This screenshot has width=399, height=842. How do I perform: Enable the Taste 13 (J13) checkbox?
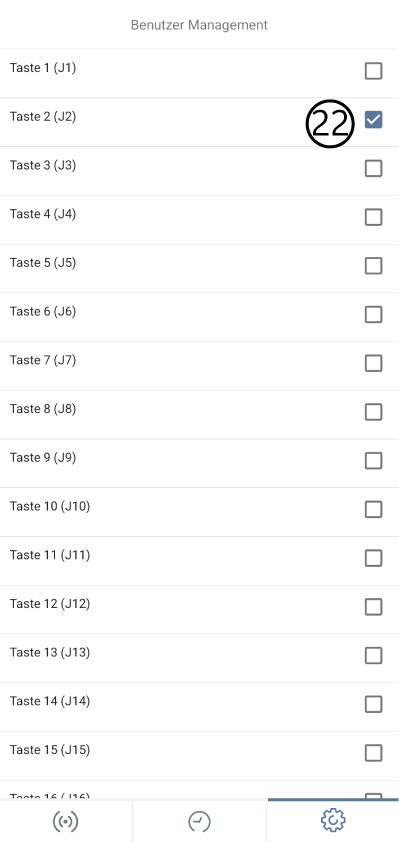[373, 655]
